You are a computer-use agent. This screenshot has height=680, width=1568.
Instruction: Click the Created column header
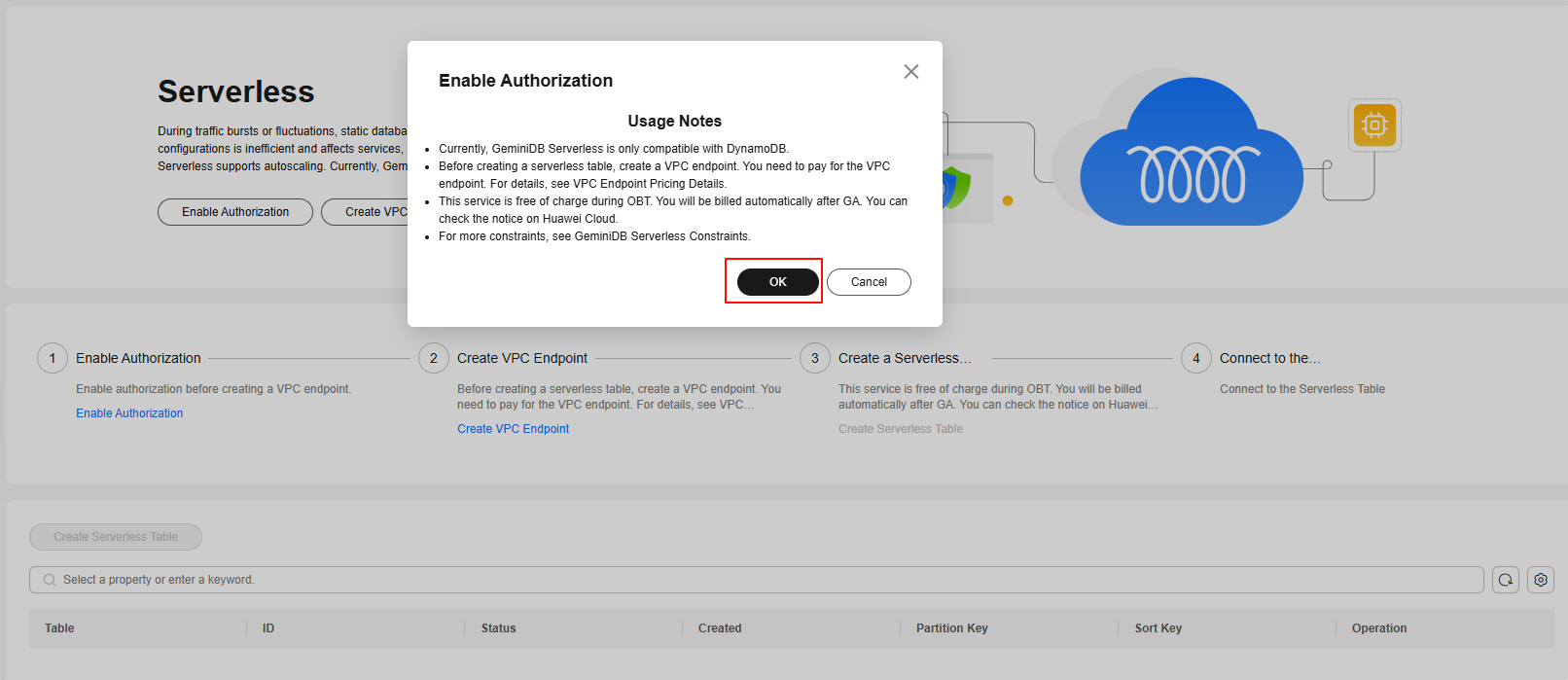pyautogui.click(x=720, y=628)
